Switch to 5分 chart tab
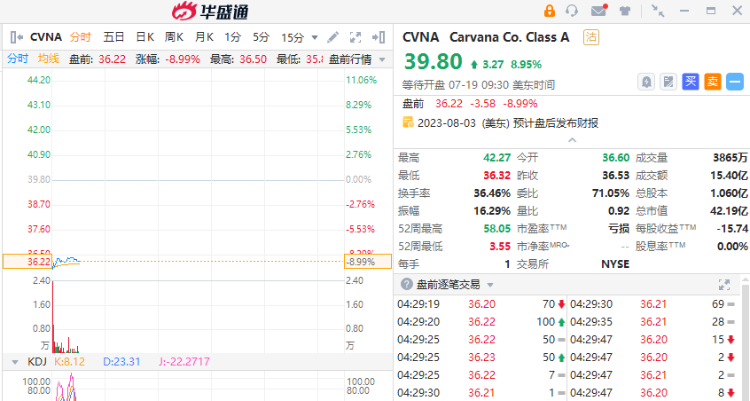The image size is (750, 401). pos(261,37)
